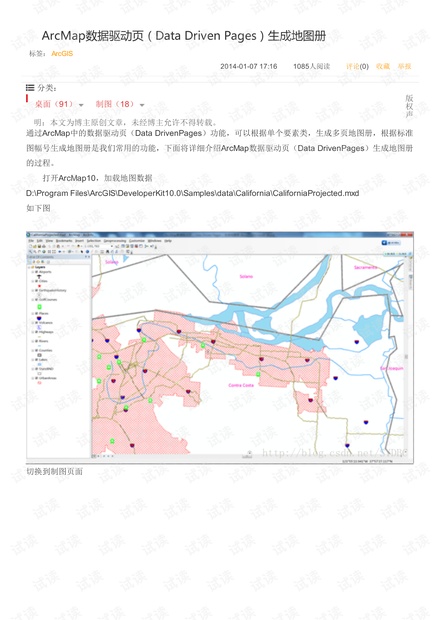Click the Save document icon
The image size is (440, 620).
[x=39, y=246]
